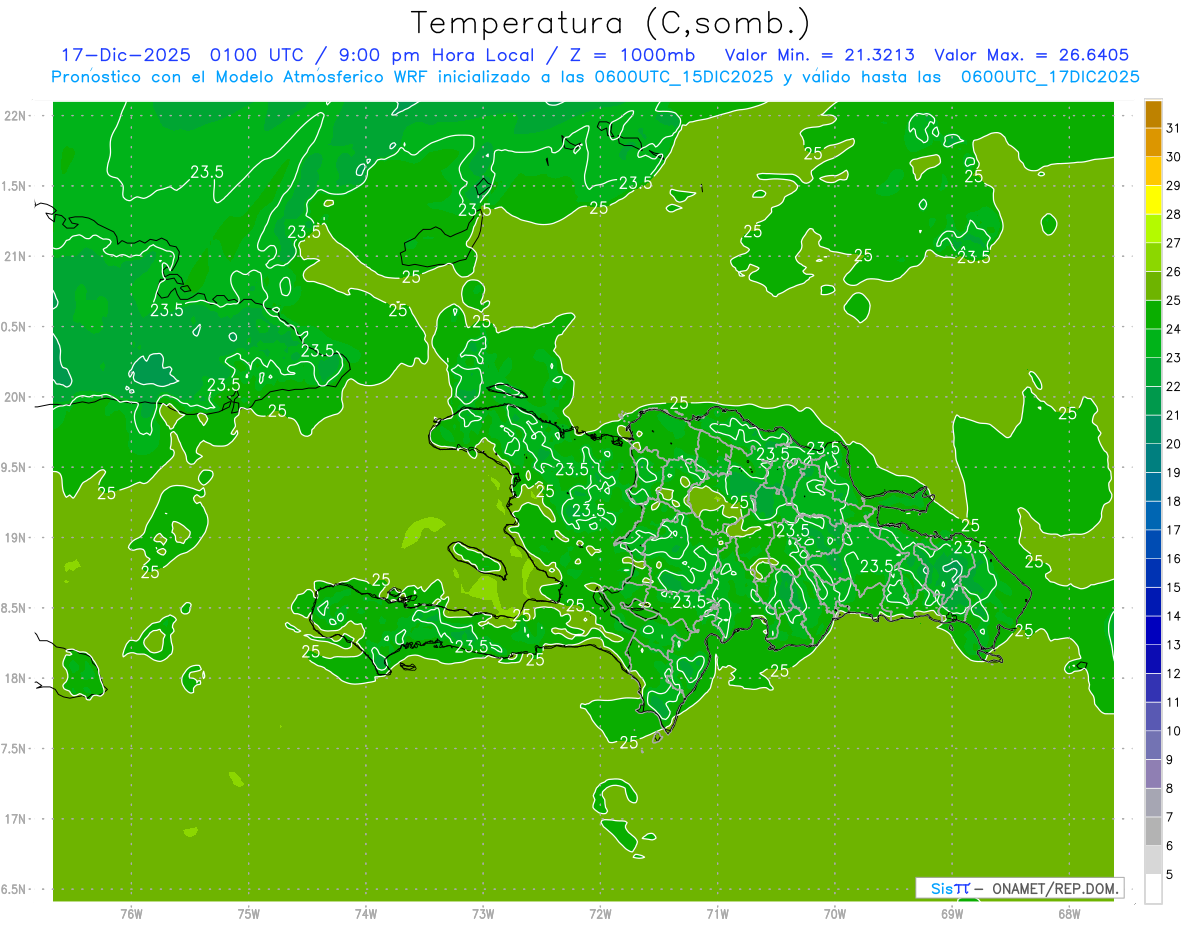Click the colorbar swatch between 16 and 17
Screen dimensions: 1200x927
click(1153, 545)
